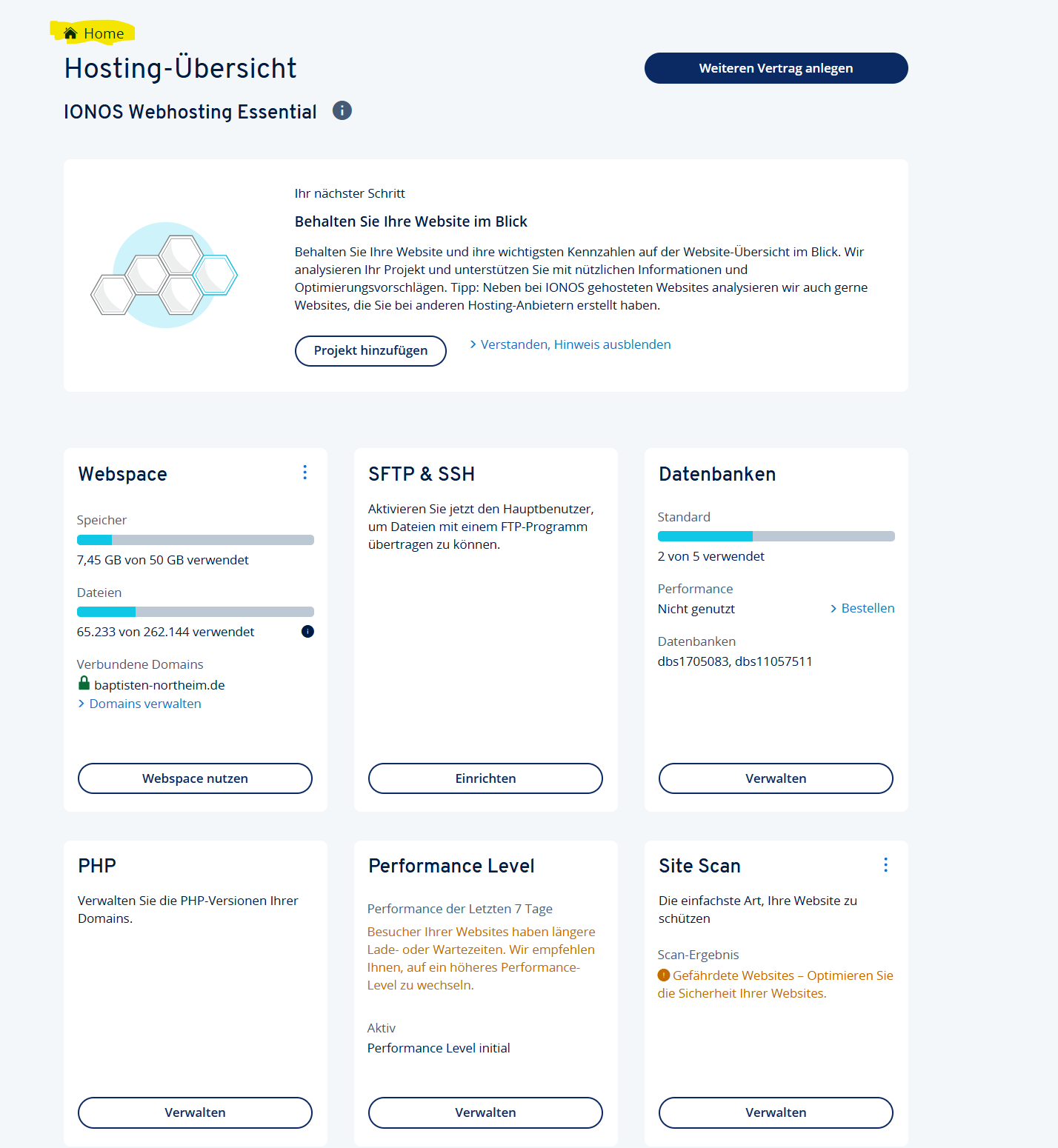Screen dimensions: 1058x1148
Task: Click the Webspace nutzen button
Action: (195, 778)
